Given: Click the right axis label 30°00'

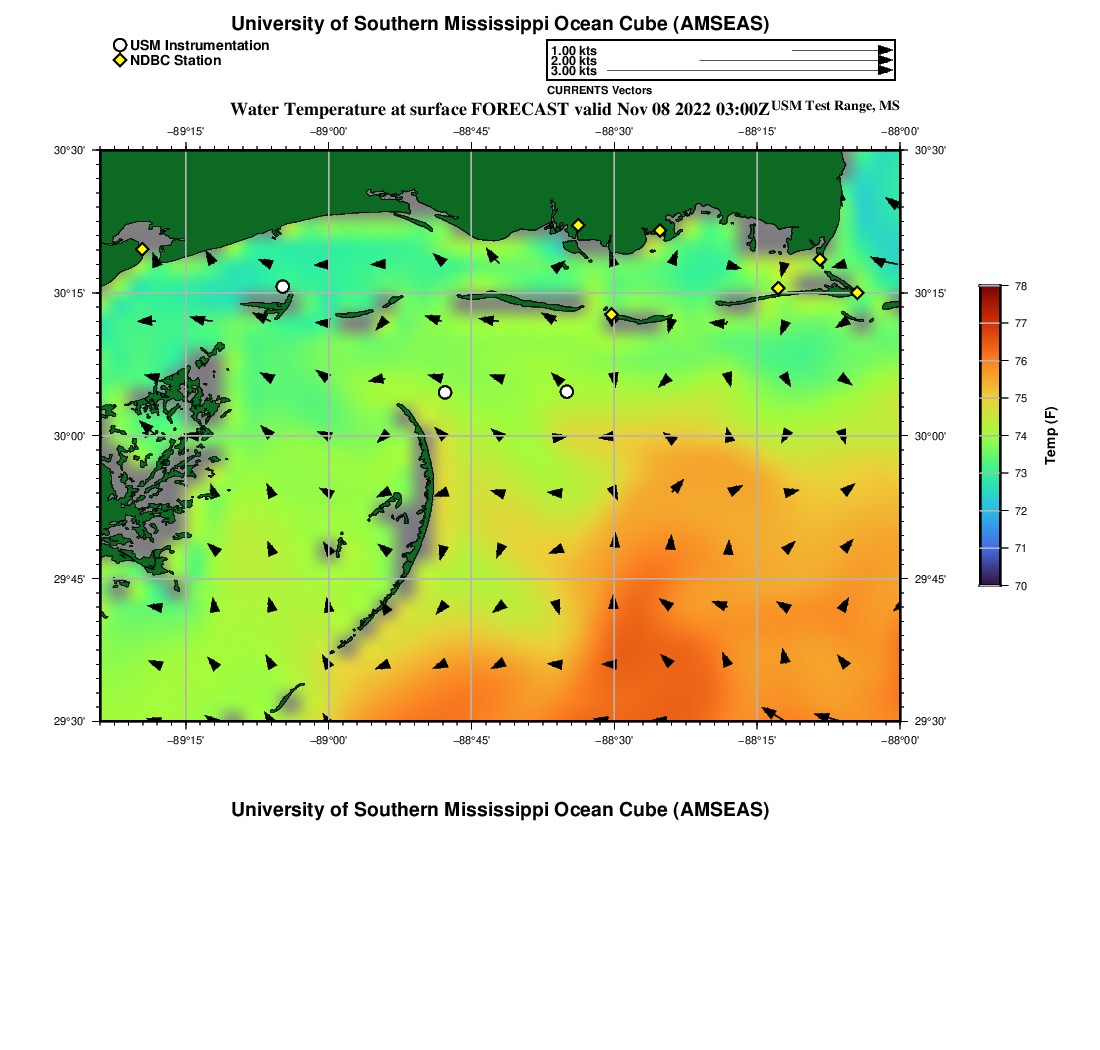Looking at the screenshot, I should [x=930, y=436].
